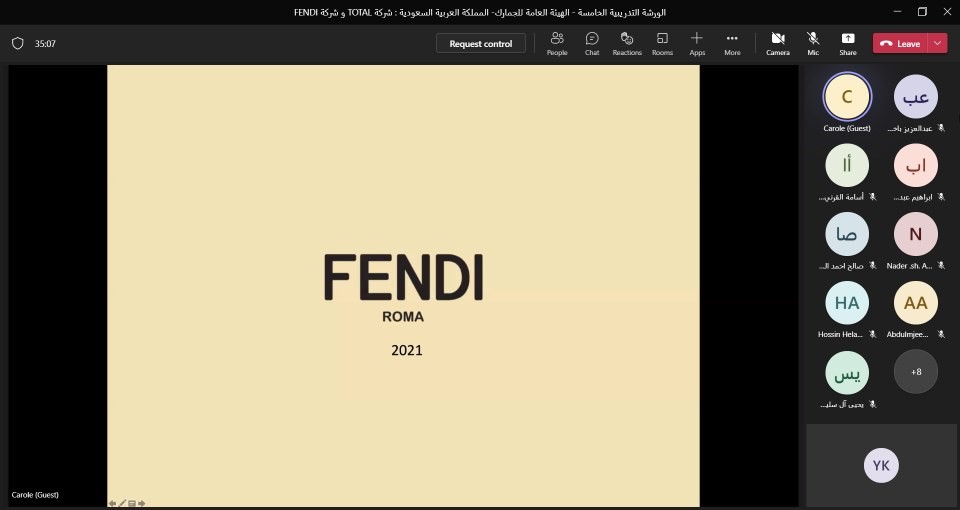The width and height of the screenshot is (960, 510).
Task: Select the صا participant avatar
Action: pos(847,234)
